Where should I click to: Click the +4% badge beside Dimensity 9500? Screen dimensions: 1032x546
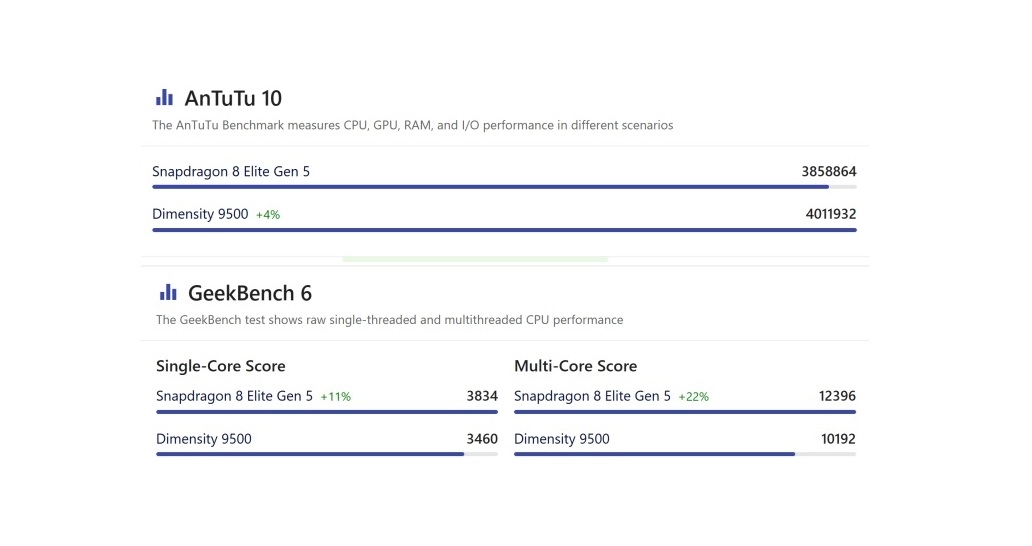click(268, 215)
